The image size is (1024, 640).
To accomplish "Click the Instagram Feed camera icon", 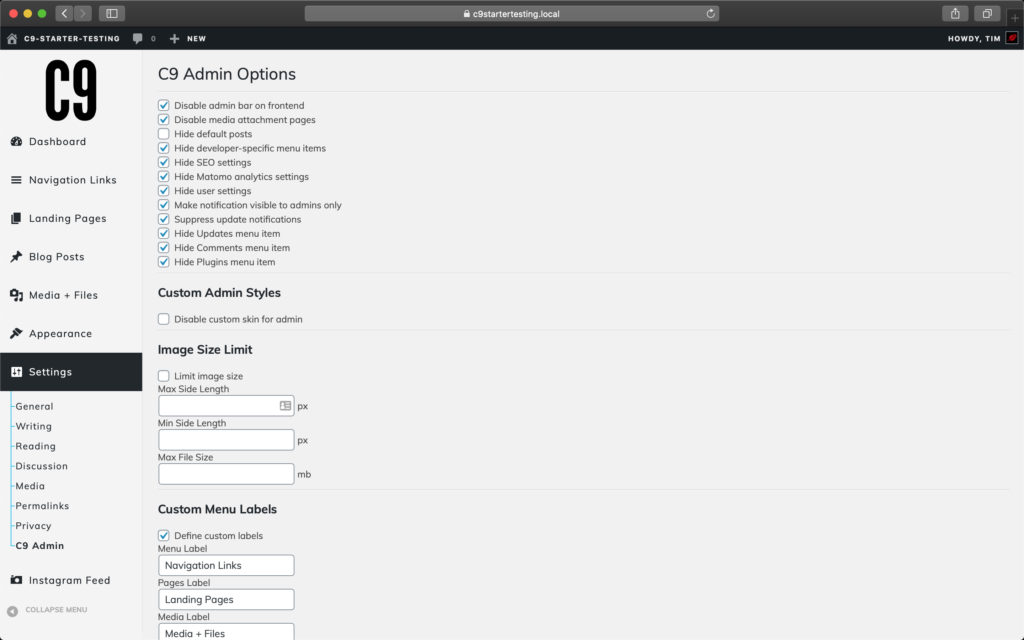I will [16, 580].
